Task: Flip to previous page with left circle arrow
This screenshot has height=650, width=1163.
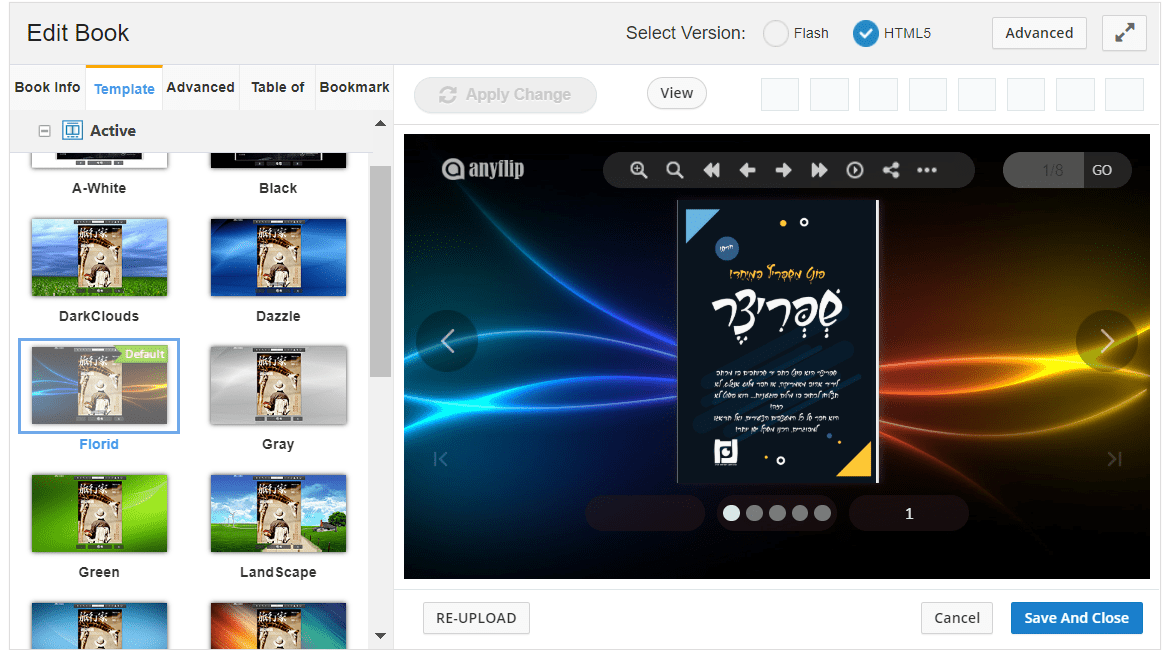Action: pyautogui.click(x=447, y=341)
